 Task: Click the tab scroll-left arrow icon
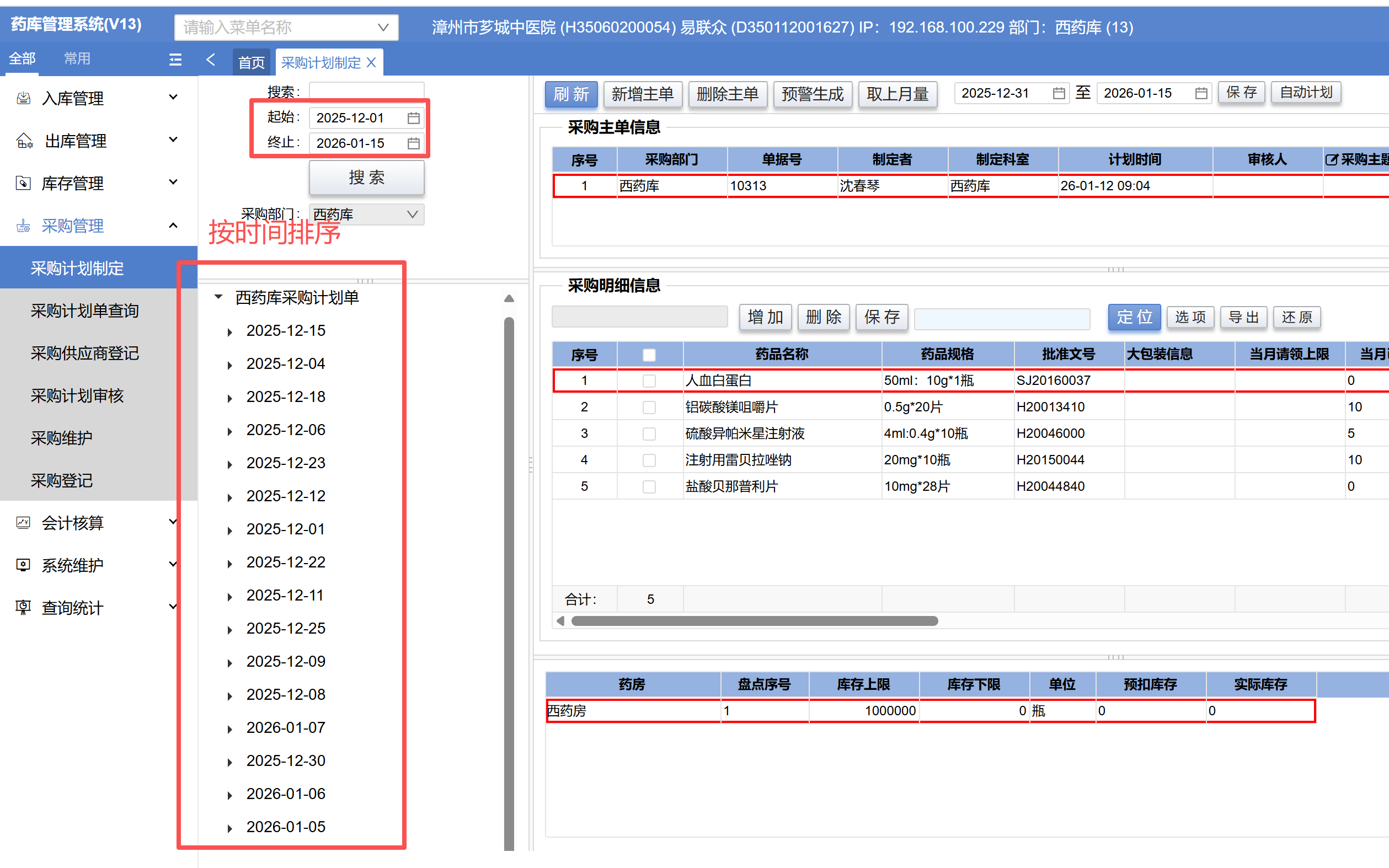pos(211,59)
